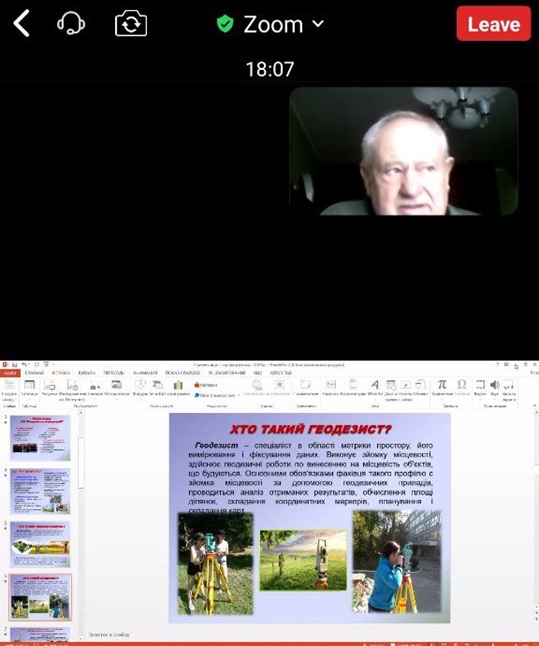Insert a new slide with Создать слайд

(9, 390)
